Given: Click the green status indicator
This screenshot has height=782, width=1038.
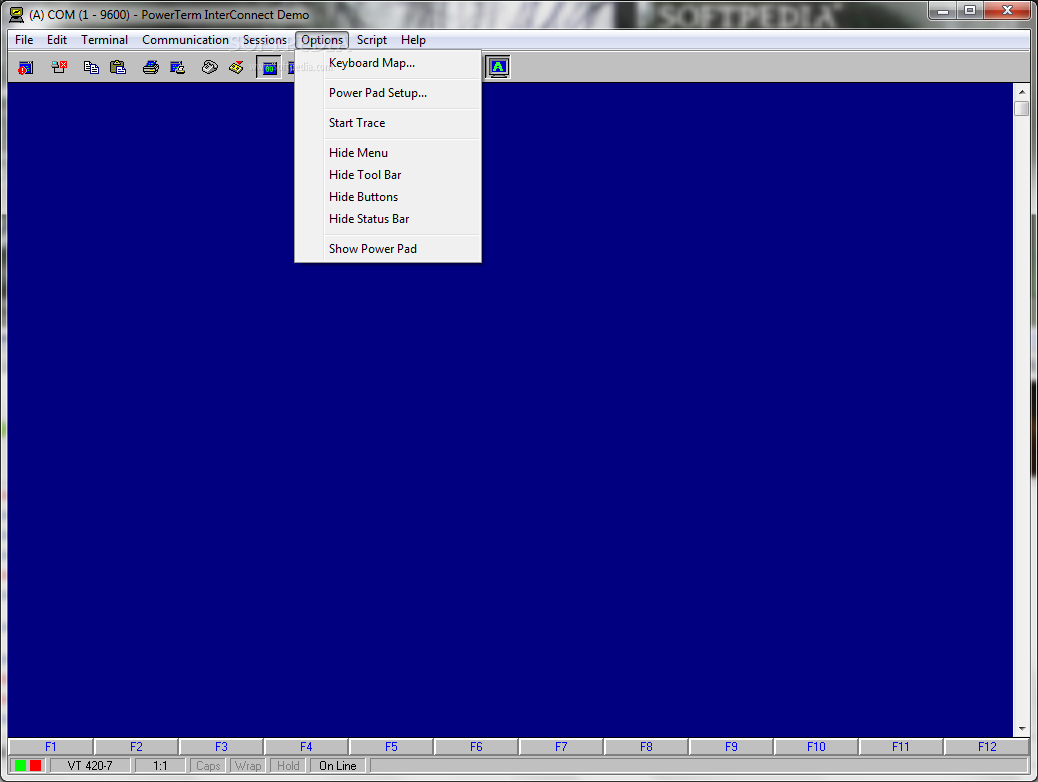Looking at the screenshot, I should tap(21, 765).
